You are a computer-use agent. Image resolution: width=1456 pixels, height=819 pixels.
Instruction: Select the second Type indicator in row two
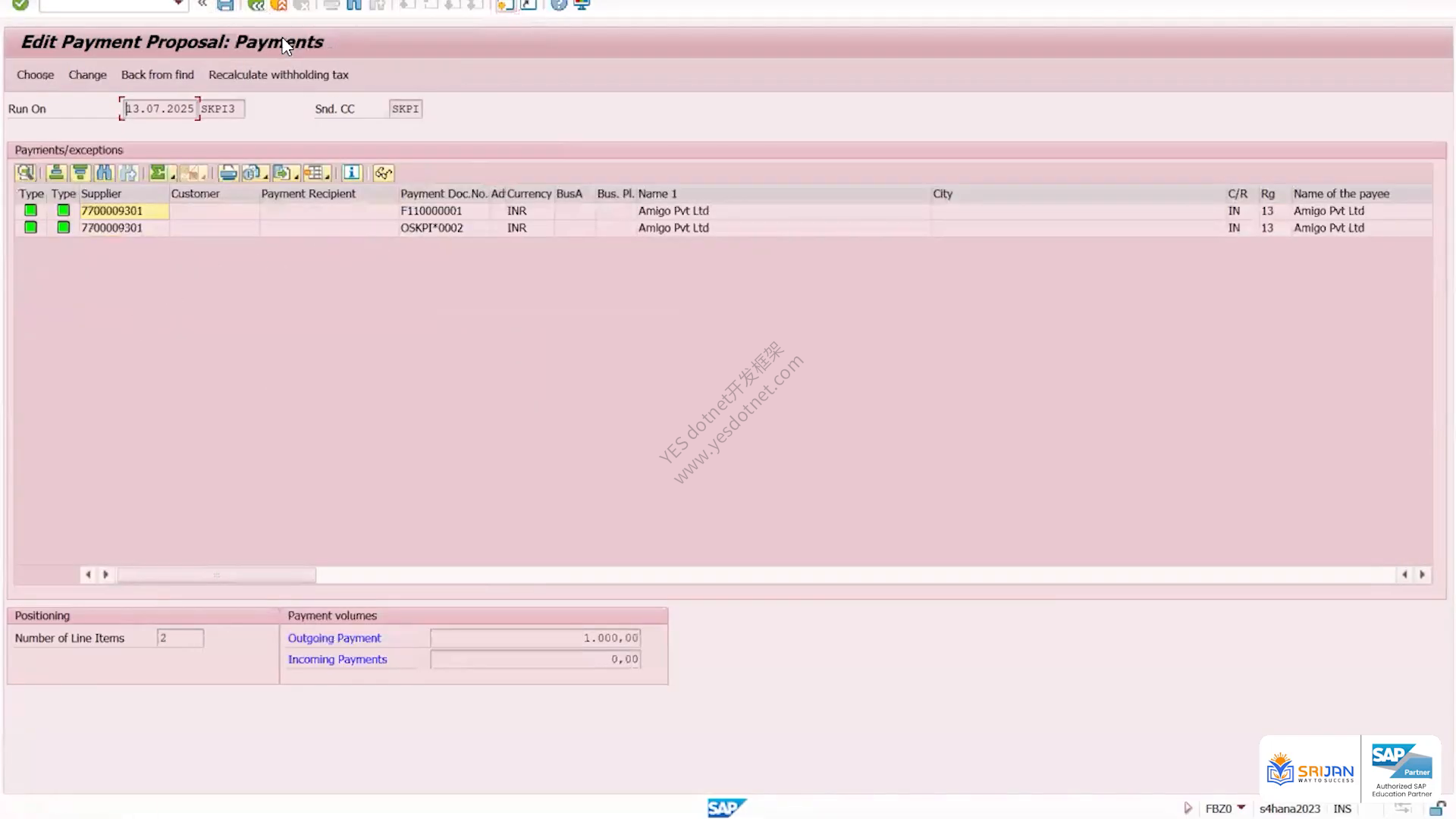point(64,227)
